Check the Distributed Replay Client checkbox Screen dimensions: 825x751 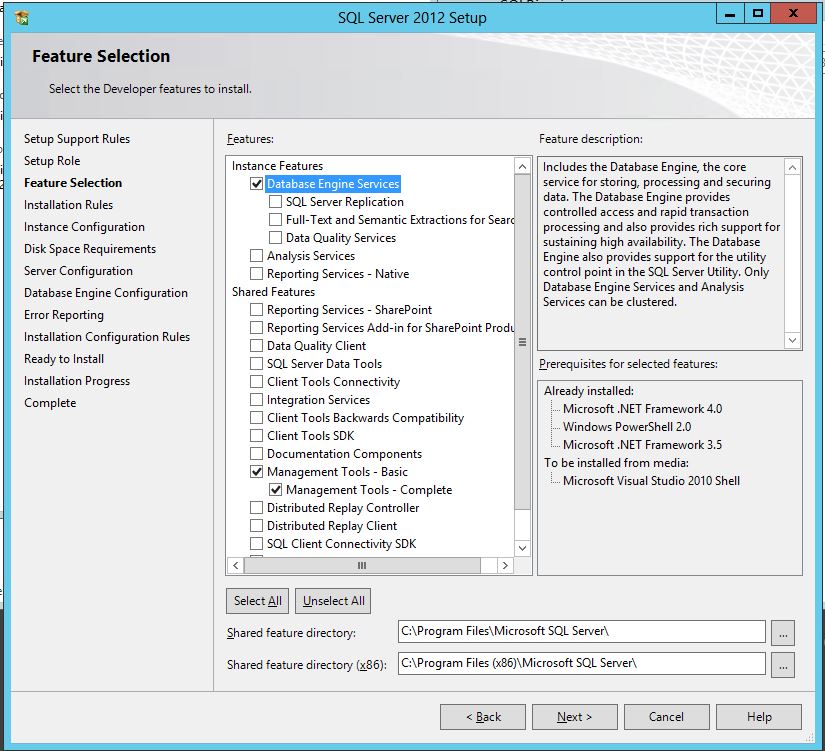pos(256,526)
